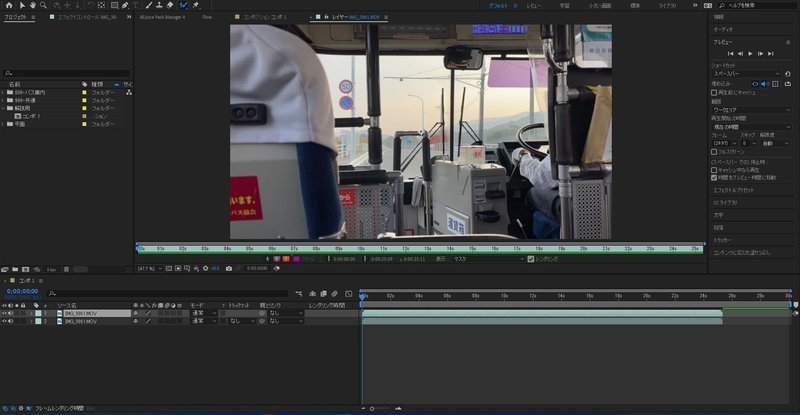Enable the フルスクリーン checkbox
Viewport: 800px width, 415px height.
[x=714, y=152]
